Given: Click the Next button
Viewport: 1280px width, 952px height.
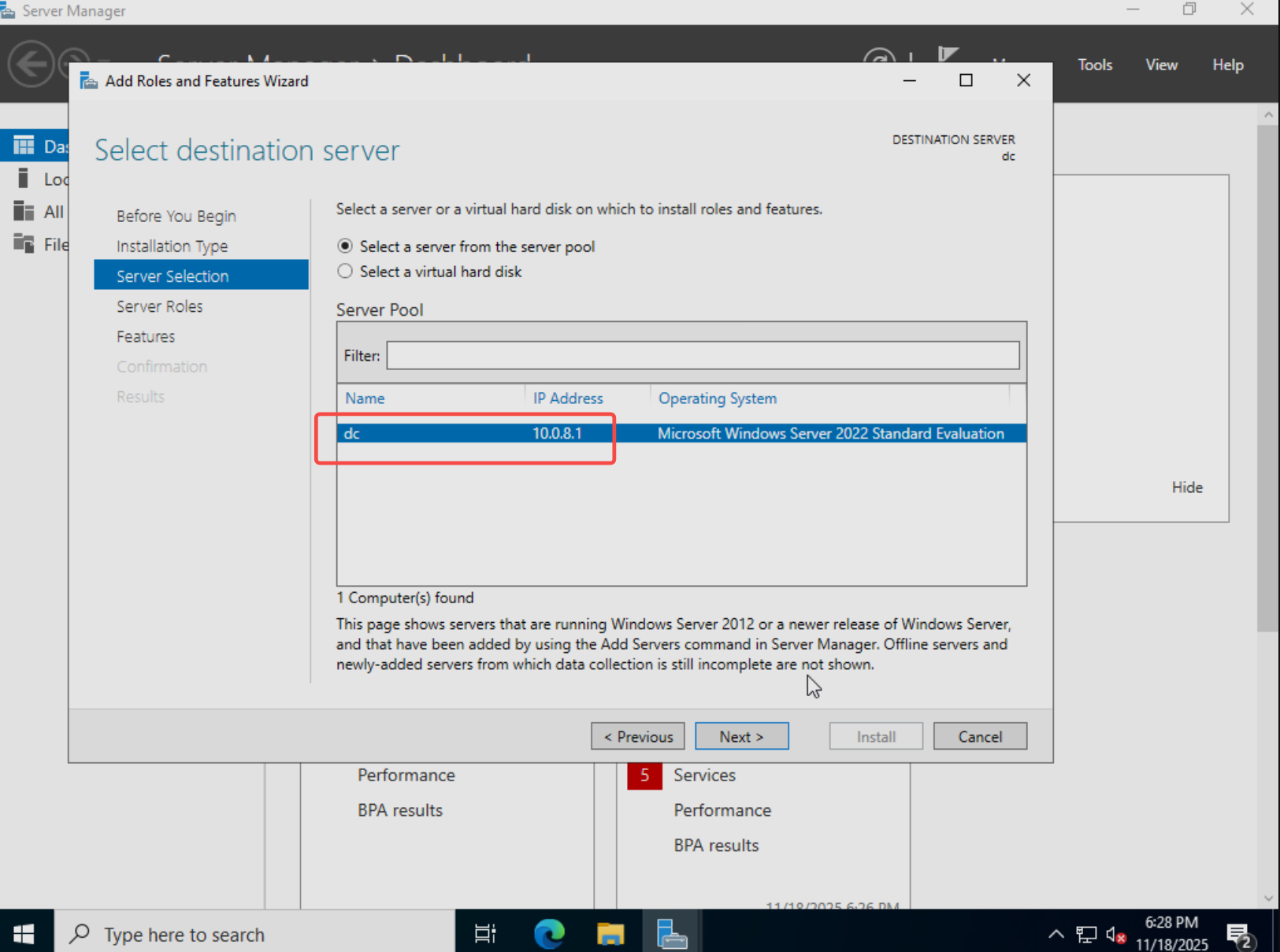Looking at the screenshot, I should [x=741, y=736].
